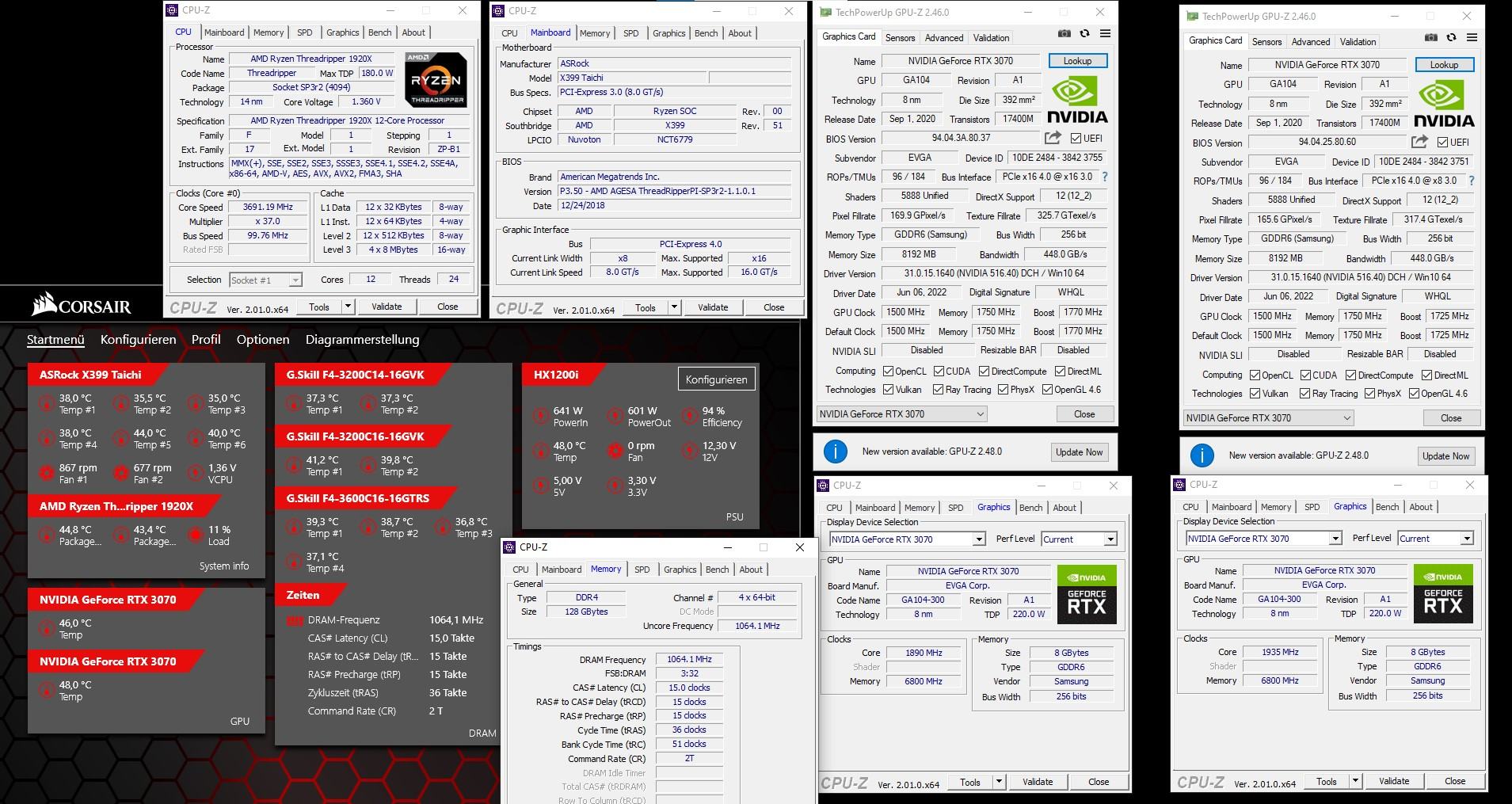Open Tools dropdown arrow in CPU-Z Mainboard window
The image size is (1512, 804).
click(674, 307)
